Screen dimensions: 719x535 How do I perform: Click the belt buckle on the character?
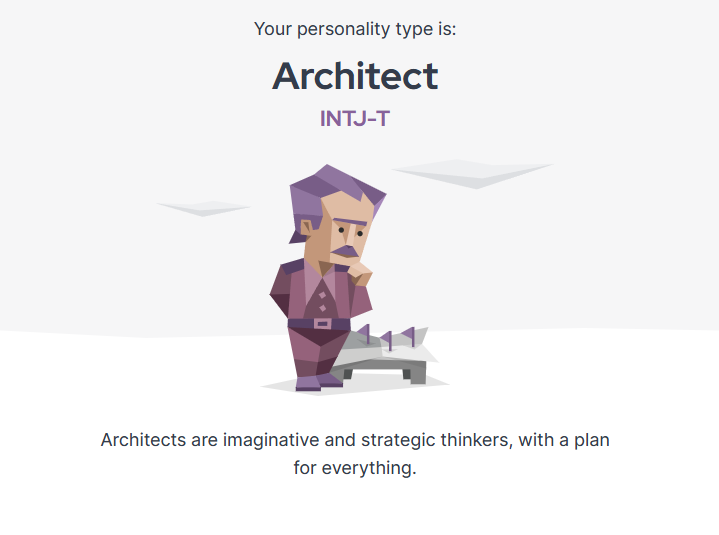point(322,324)
